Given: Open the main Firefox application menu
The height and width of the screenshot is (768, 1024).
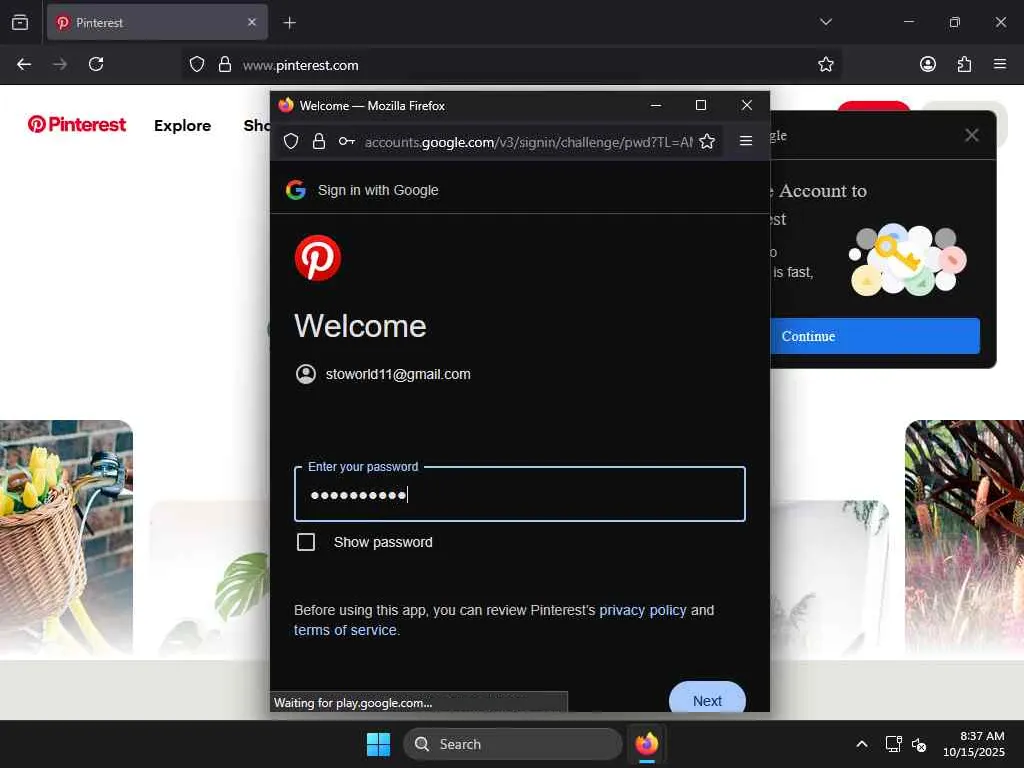Looking at the screenshot, I should (1000, 64).
